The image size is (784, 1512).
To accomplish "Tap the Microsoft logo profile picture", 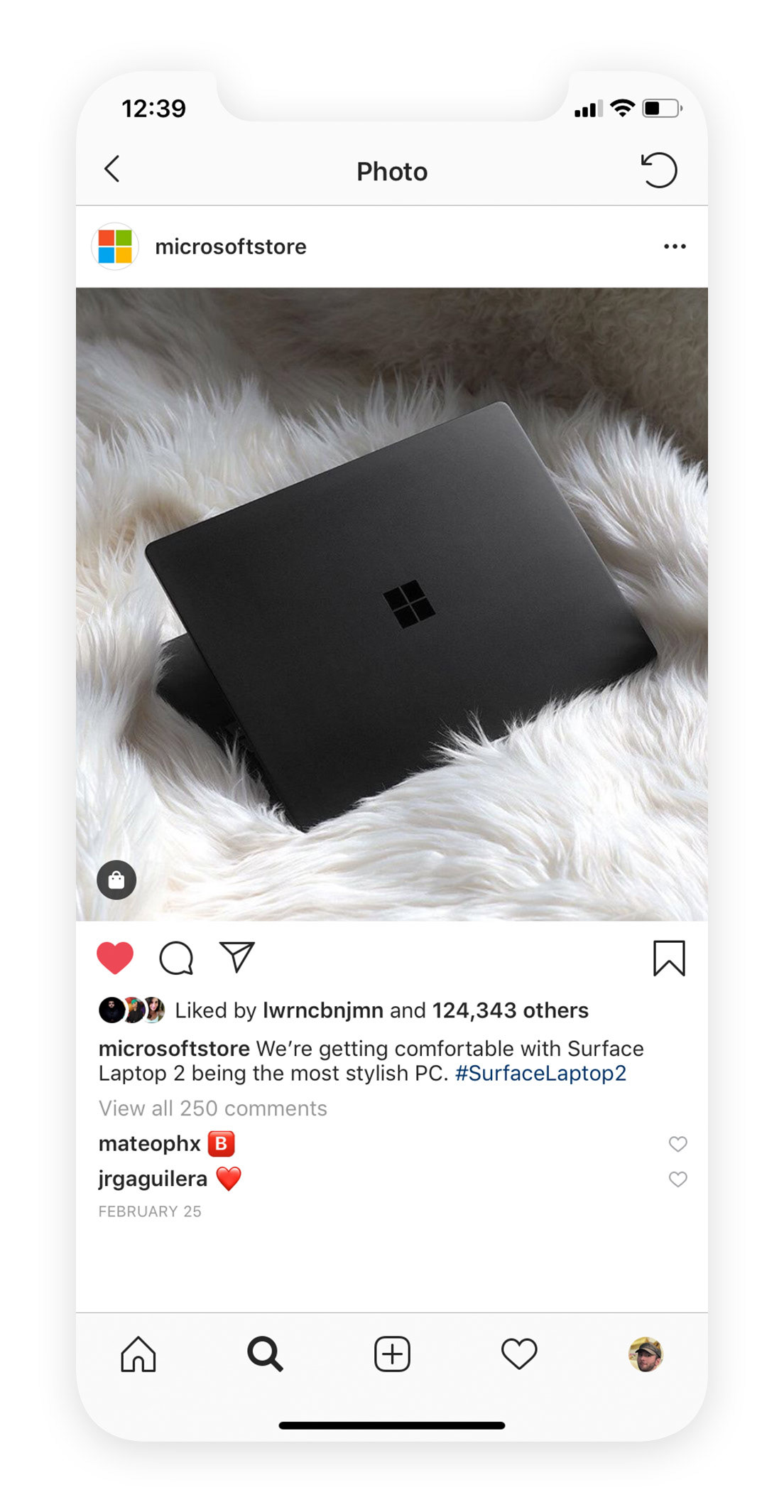I will pos(115,247).
